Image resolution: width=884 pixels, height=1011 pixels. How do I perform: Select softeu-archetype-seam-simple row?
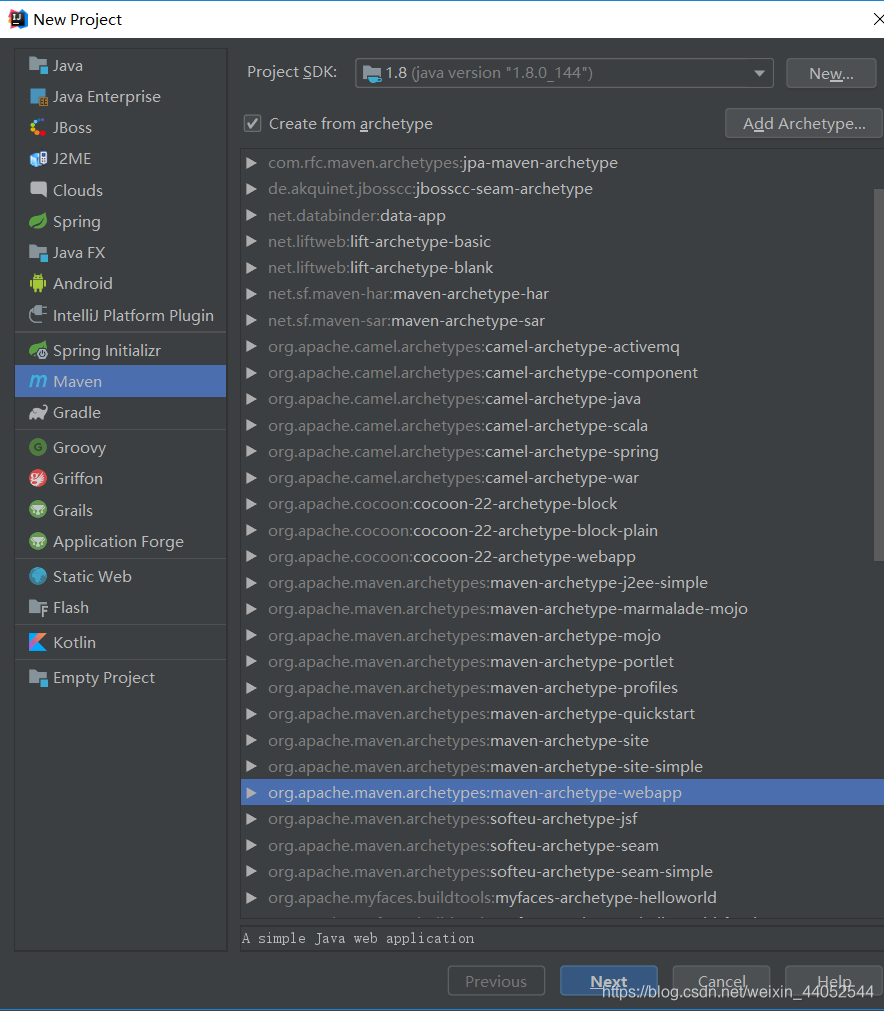click(x=562, y=872)
